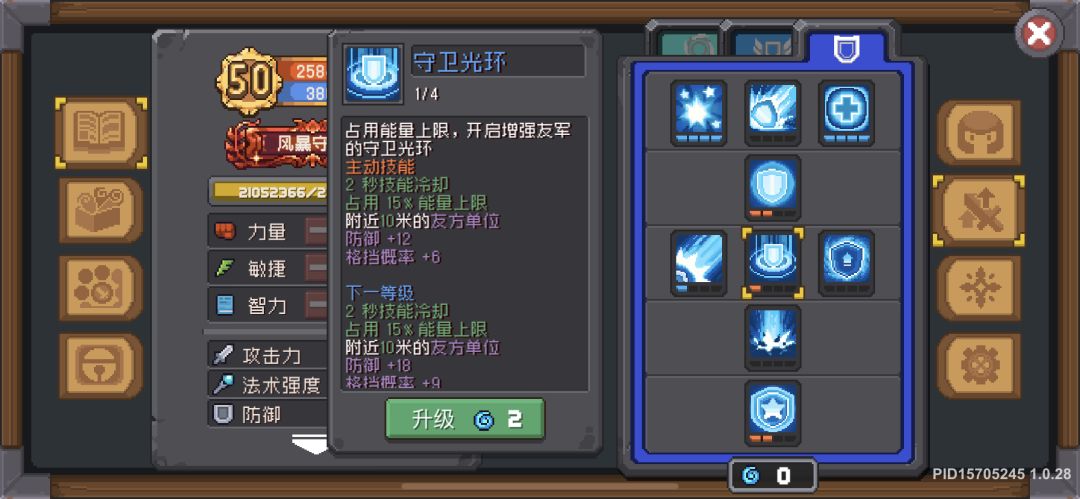
Task: Open the gear settings icon
Action: click(978, 367)
